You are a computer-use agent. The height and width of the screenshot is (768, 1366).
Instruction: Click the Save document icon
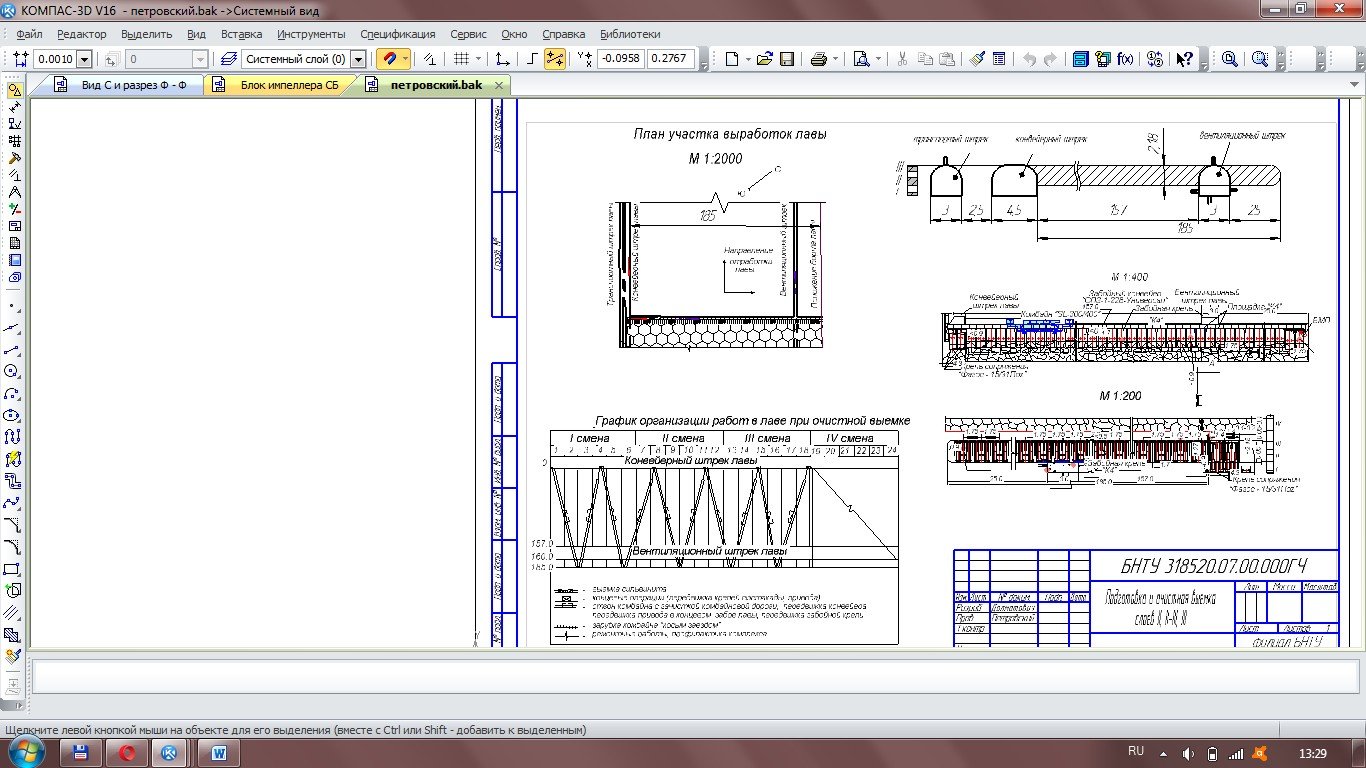click(787, 59)
